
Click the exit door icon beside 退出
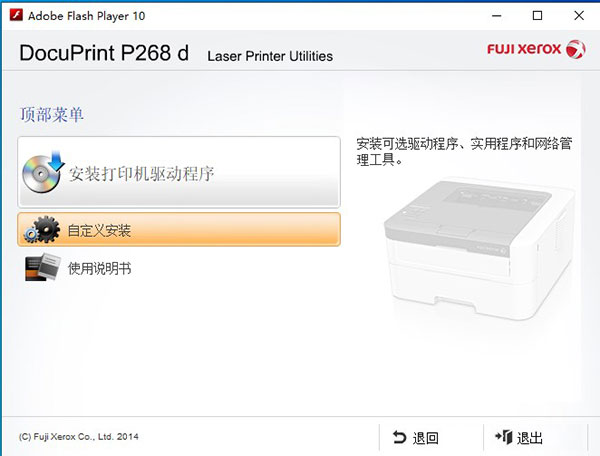[x=502, y=437]
